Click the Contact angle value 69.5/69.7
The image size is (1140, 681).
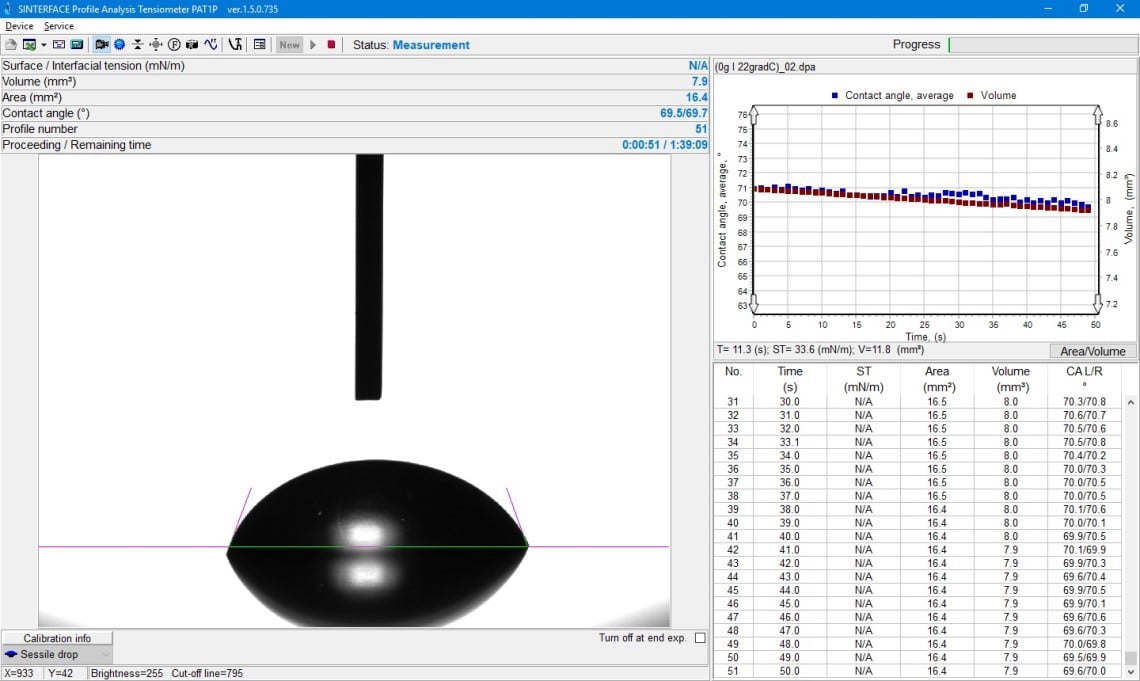click(683, 113)
